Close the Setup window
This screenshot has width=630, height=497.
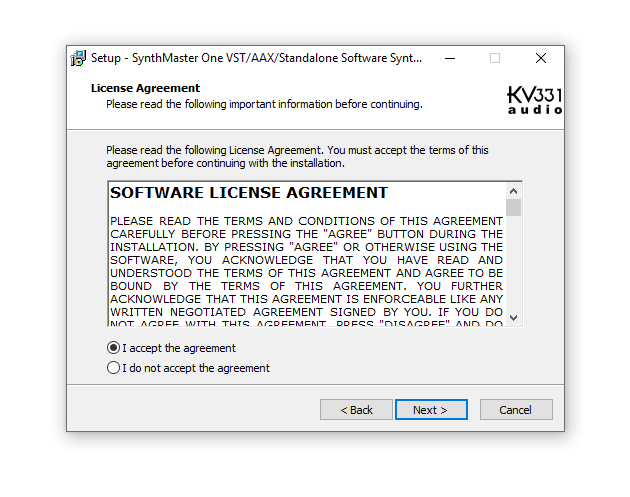(x=541, y=58)
